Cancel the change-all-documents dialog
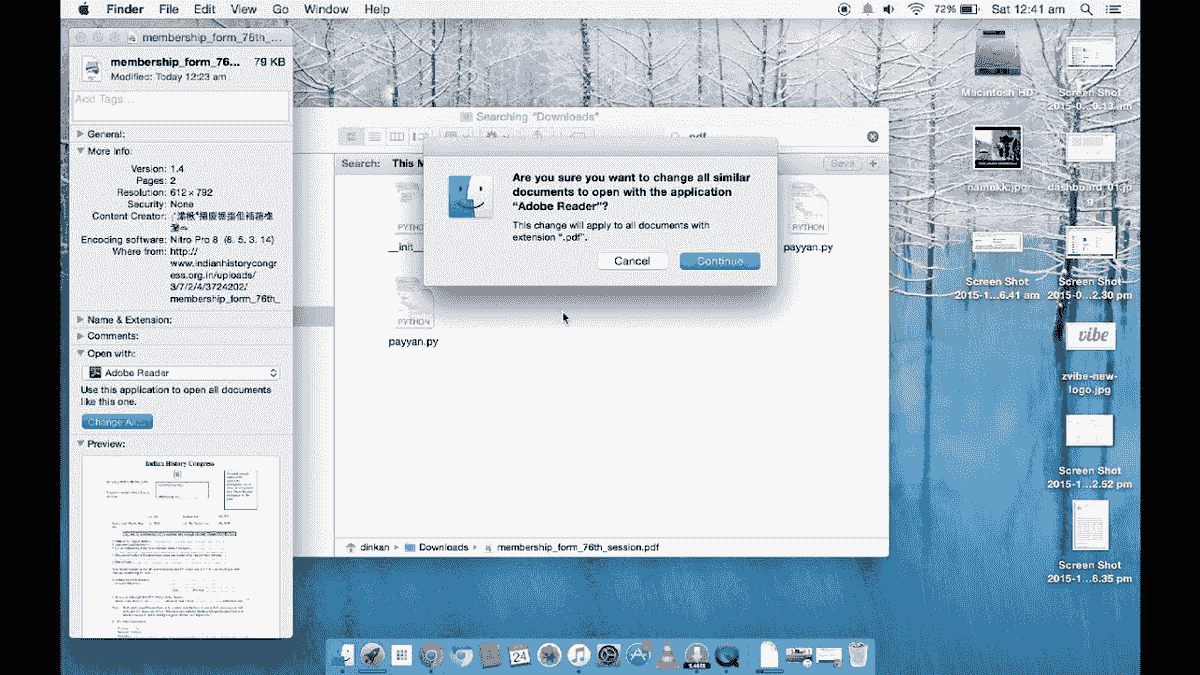This screenshot has width=1200, height=675. (x=633, y=261)
